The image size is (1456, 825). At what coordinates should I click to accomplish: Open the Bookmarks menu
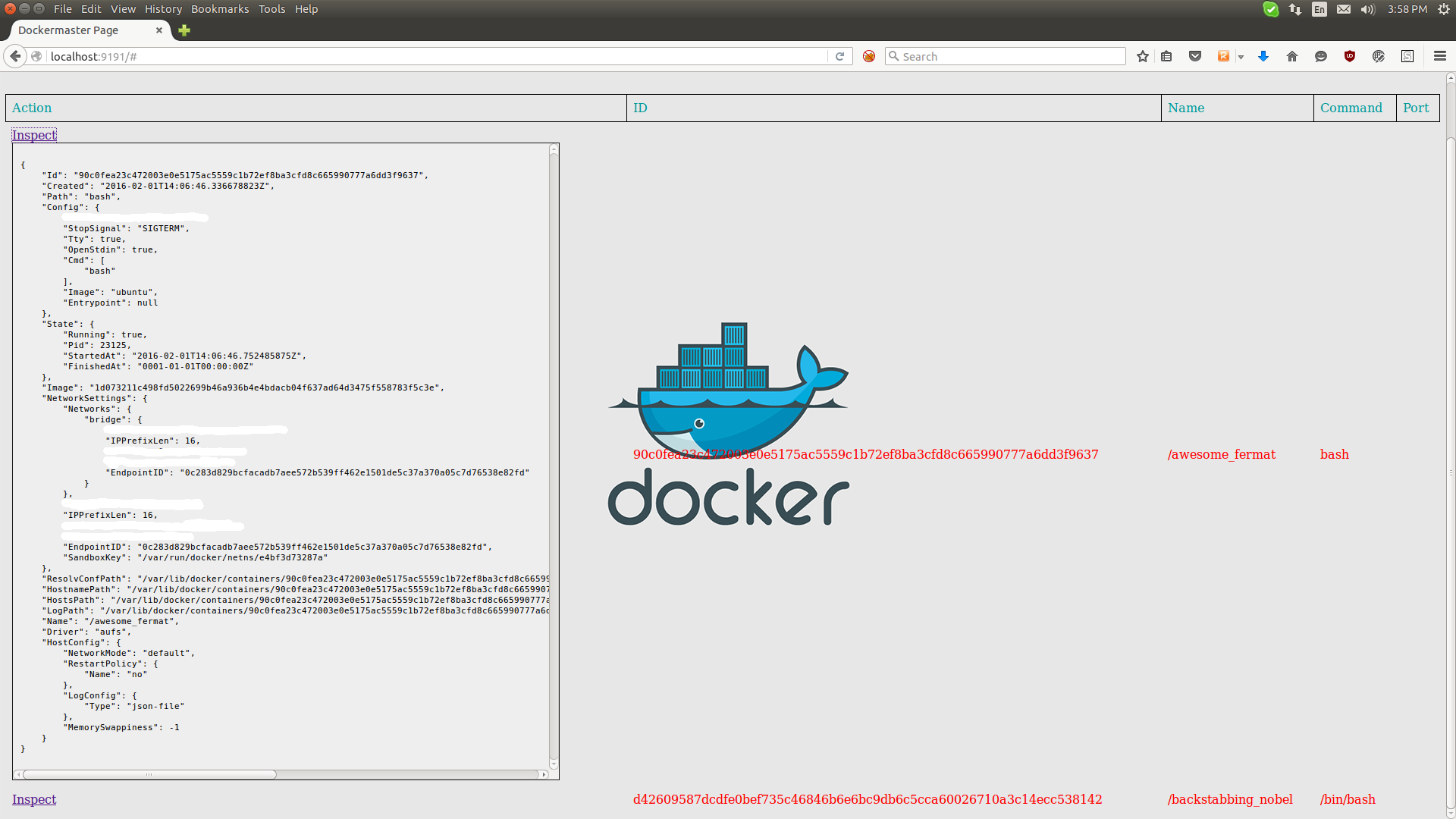click(220, 9)
